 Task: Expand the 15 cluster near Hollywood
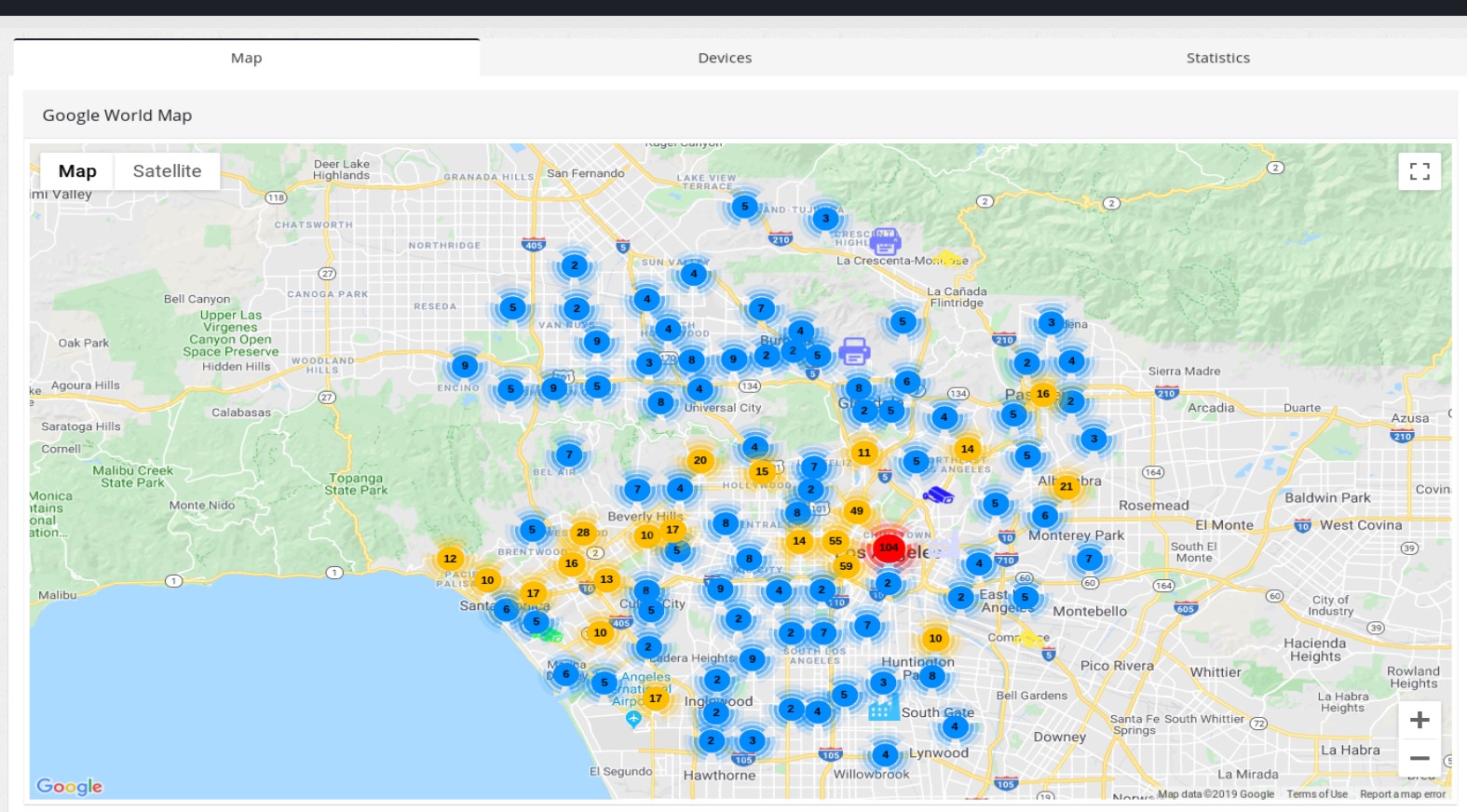[x=762, y=471]
